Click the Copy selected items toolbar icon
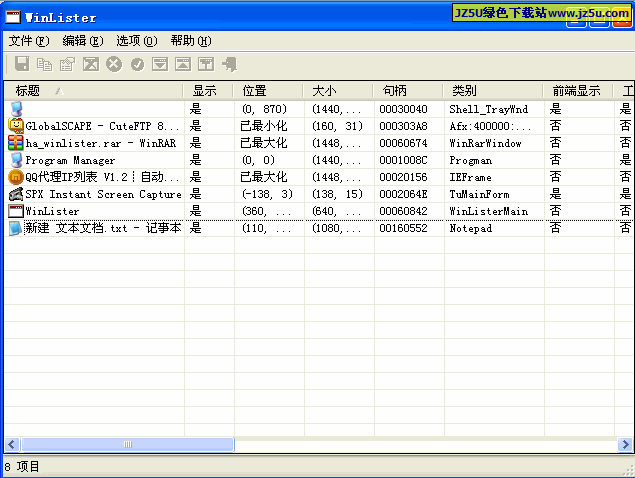Screen dimensions: 635x478 tap(45, 64)
